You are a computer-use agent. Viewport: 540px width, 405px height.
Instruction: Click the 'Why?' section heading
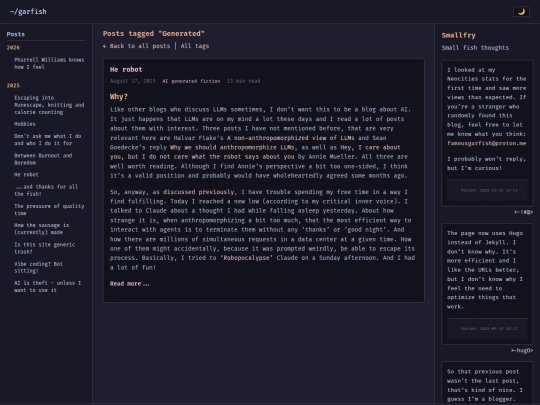[119, 97]
